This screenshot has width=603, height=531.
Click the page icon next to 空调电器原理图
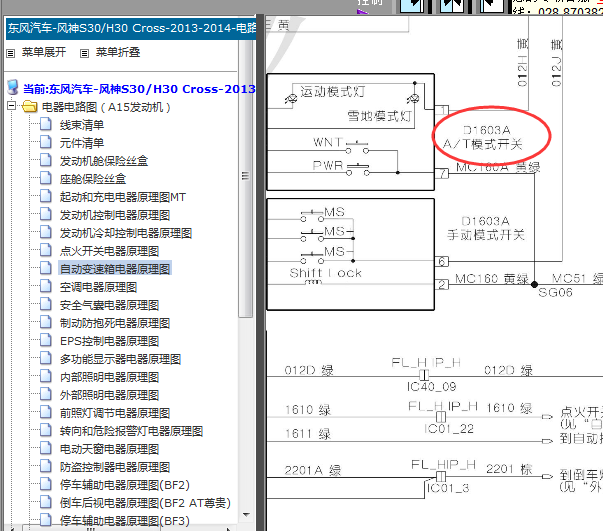46,286
